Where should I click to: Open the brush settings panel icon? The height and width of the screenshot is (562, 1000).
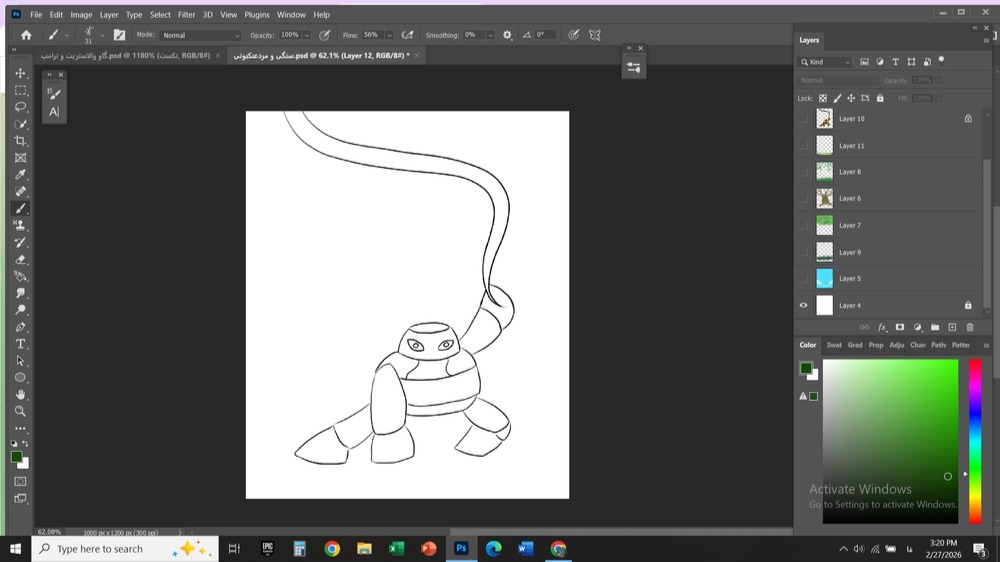point(119,35)
